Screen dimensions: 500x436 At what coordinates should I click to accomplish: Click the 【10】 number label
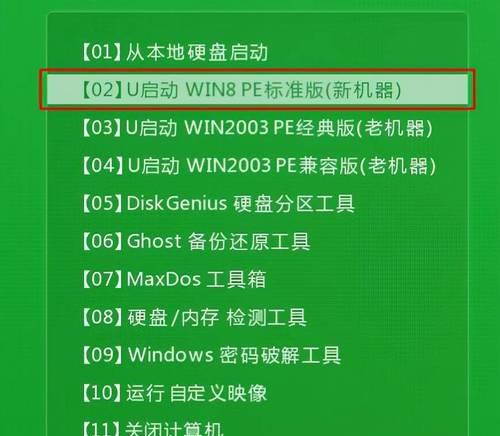click(x=101, y=393)
